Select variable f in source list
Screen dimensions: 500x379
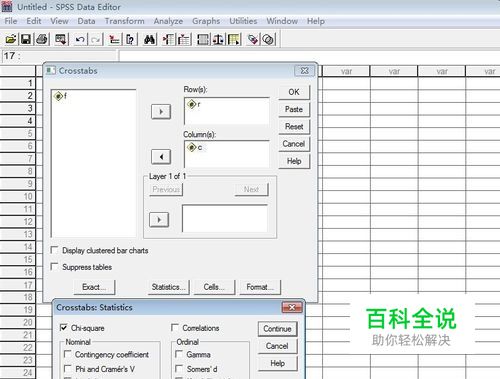[x=61, y=96]
